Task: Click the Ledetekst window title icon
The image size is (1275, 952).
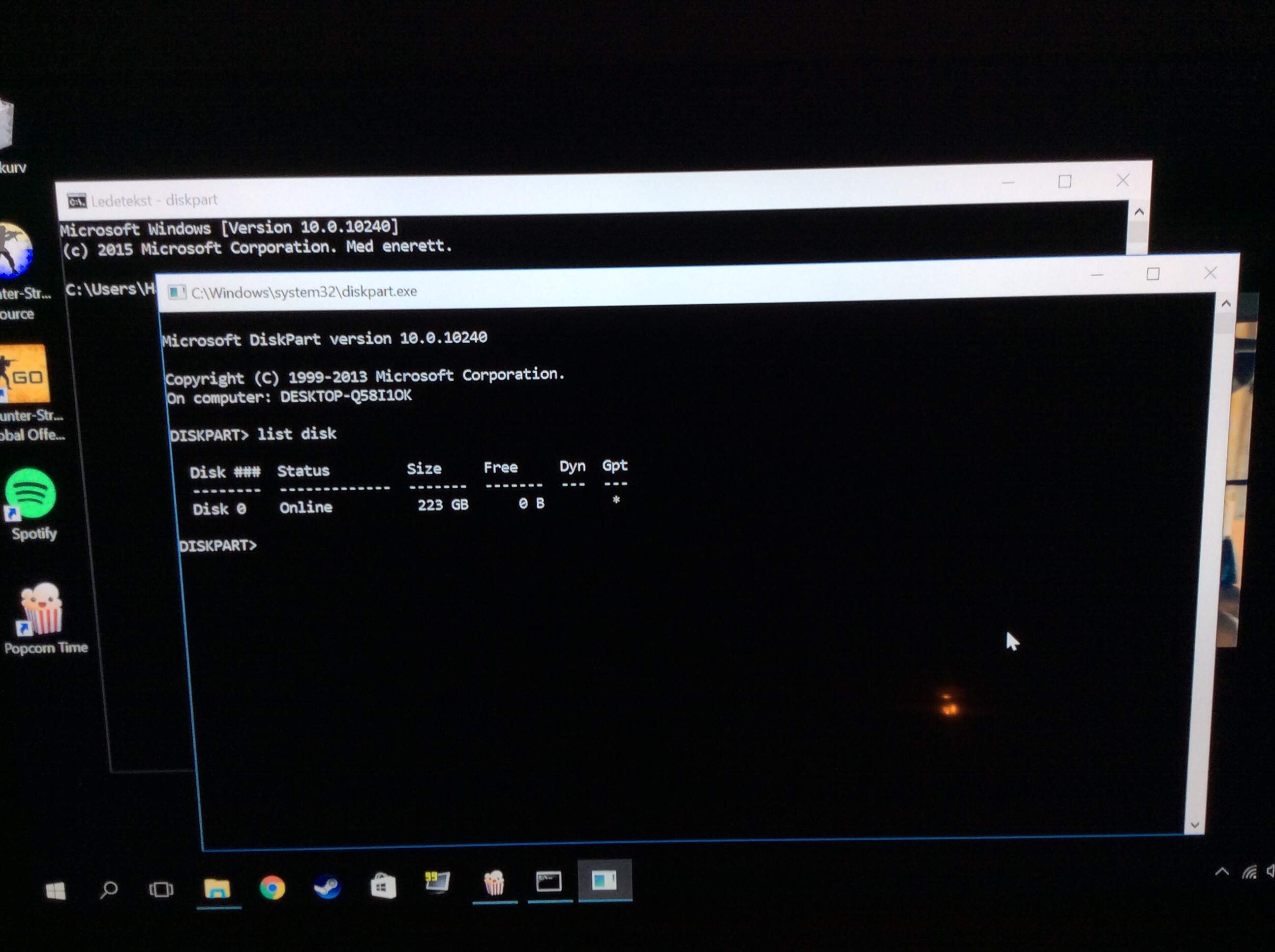Action: pos(77,201)
